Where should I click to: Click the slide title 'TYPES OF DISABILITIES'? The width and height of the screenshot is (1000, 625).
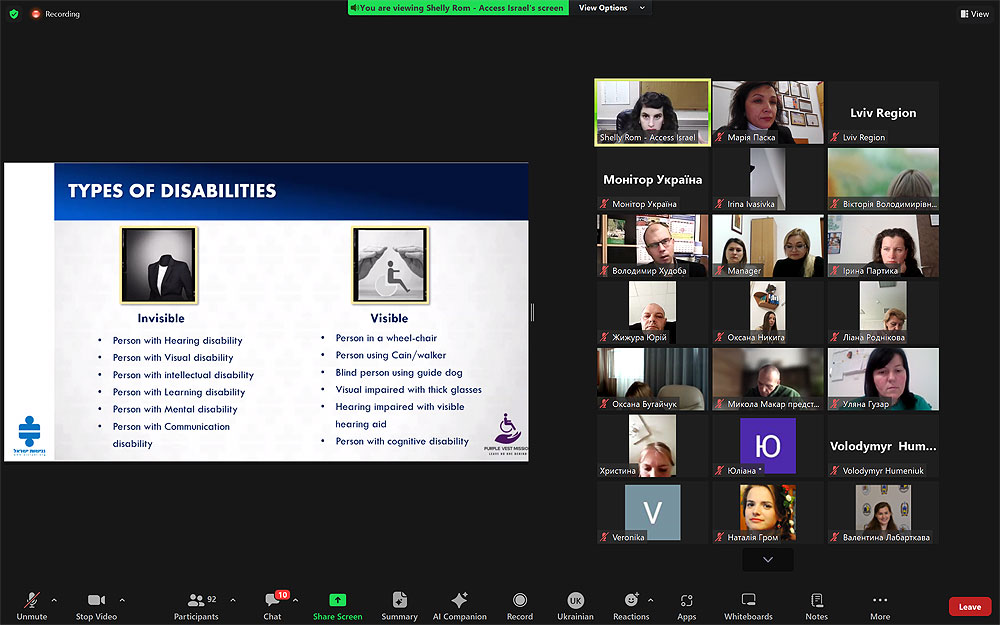click(172, 191)
